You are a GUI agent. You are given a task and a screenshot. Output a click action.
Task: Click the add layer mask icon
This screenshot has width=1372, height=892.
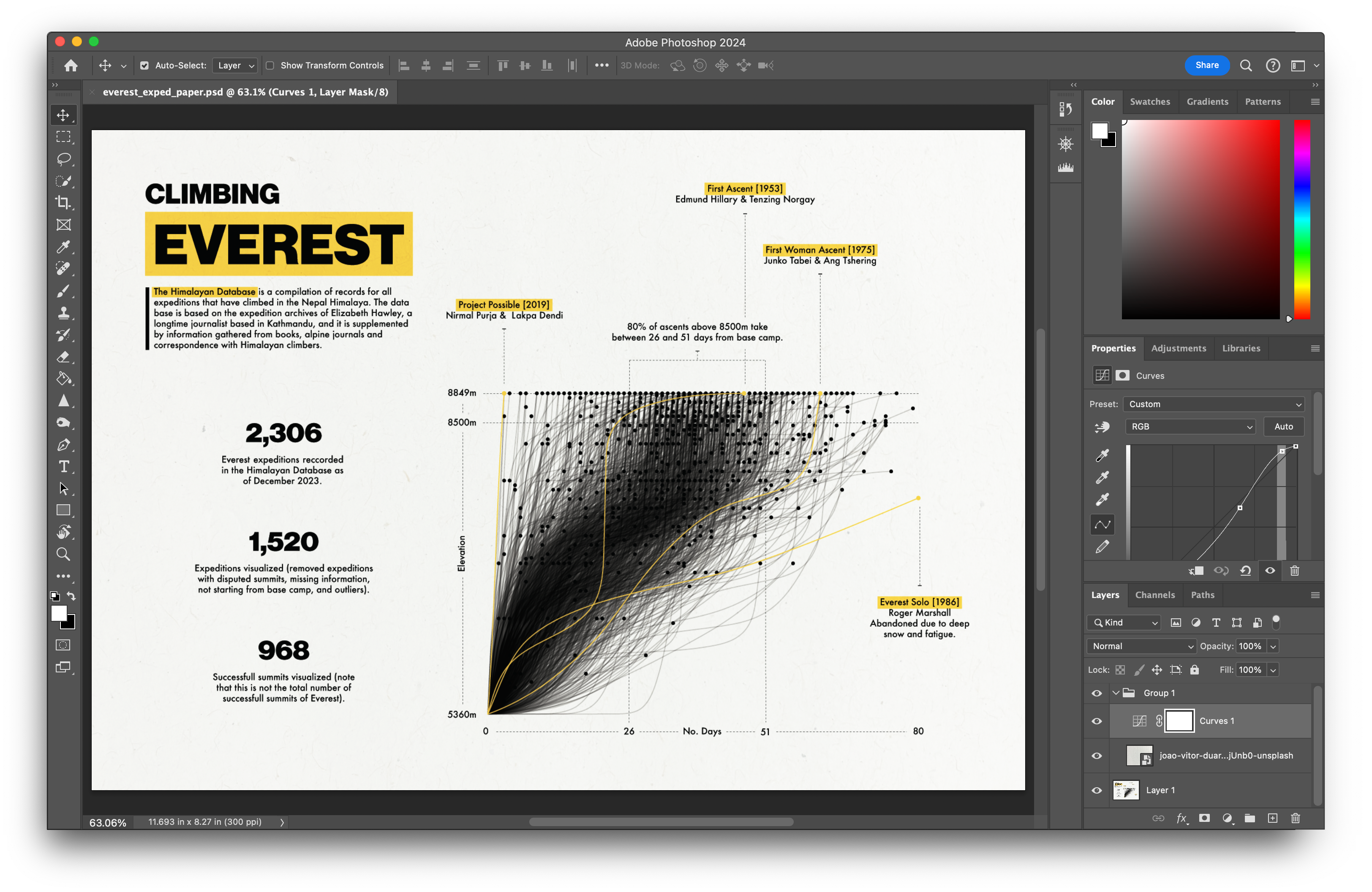(x=1204, y=818)
